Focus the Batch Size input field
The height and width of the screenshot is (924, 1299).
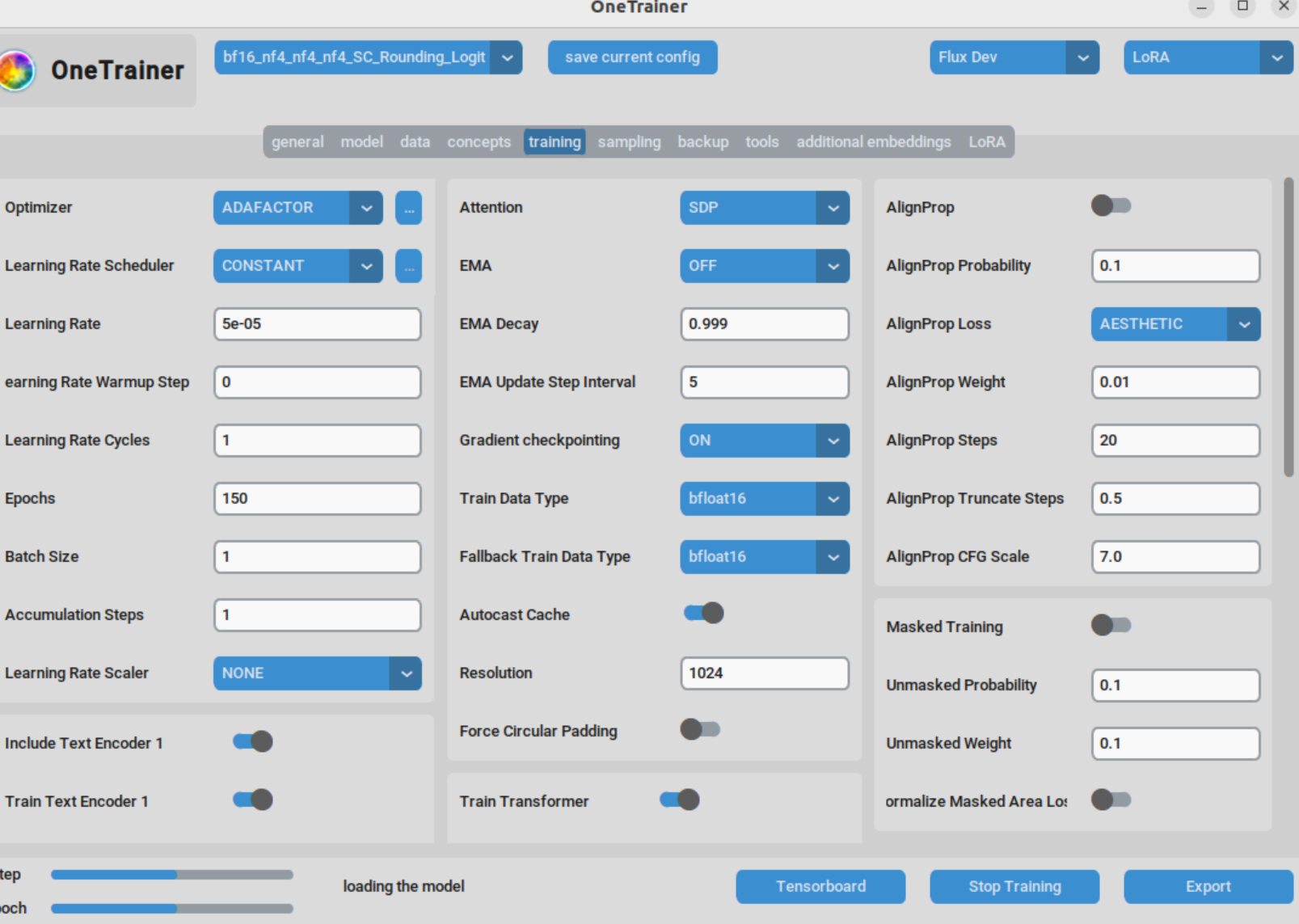[318, 557]
